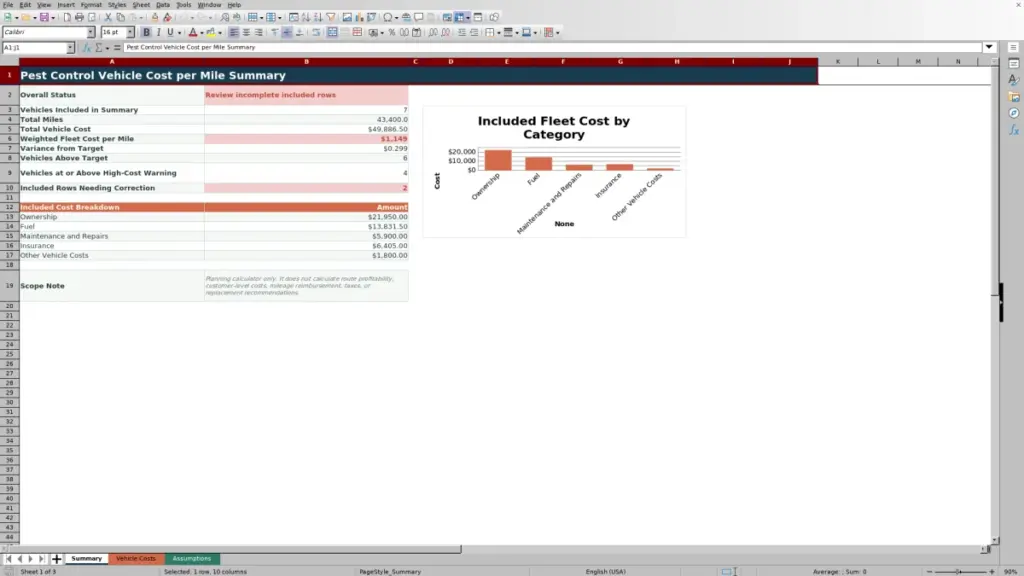Image resolution: width=1024 pixels, height=576 pixels.
Task: Toggle Align Right
Action: coord(259,32)
